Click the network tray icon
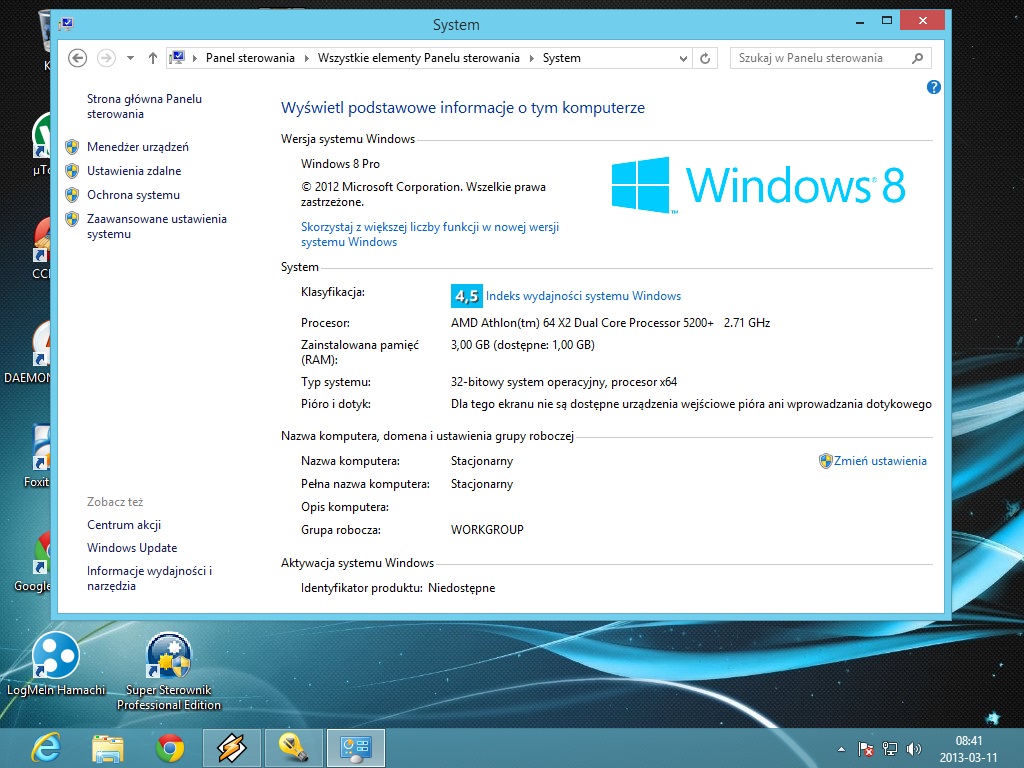This screenshot has height=768, width=1024. (x=889, y=749)
